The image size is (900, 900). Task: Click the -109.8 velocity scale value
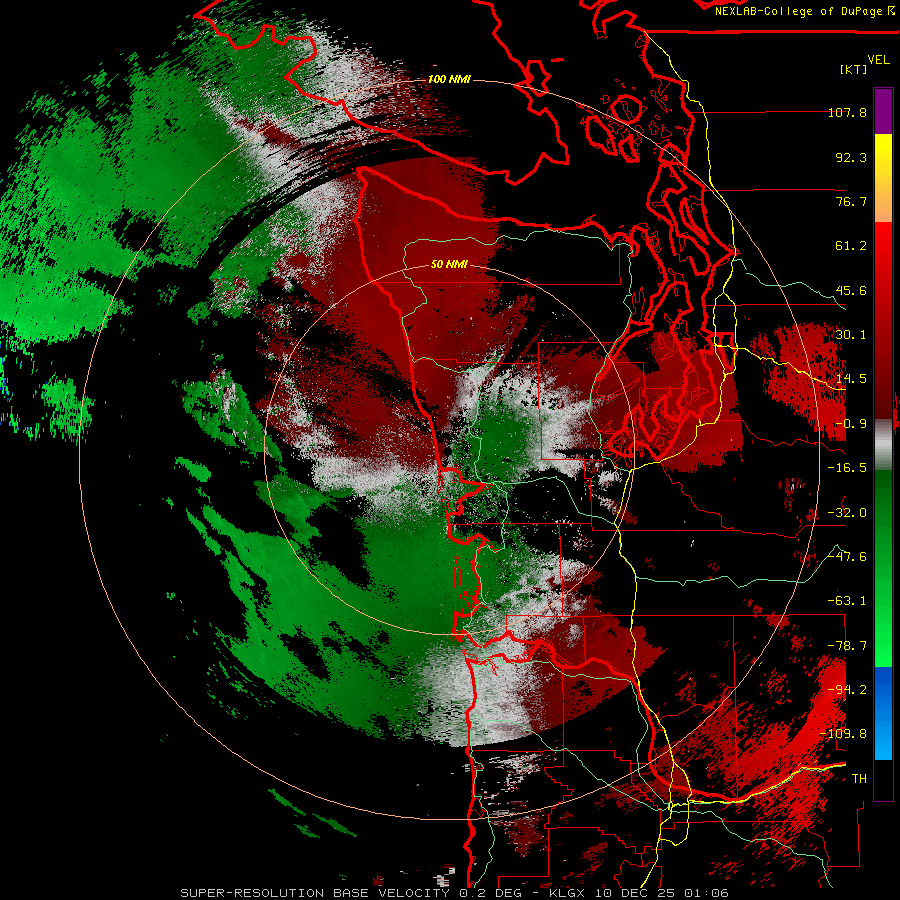click(x=844, y=734)
